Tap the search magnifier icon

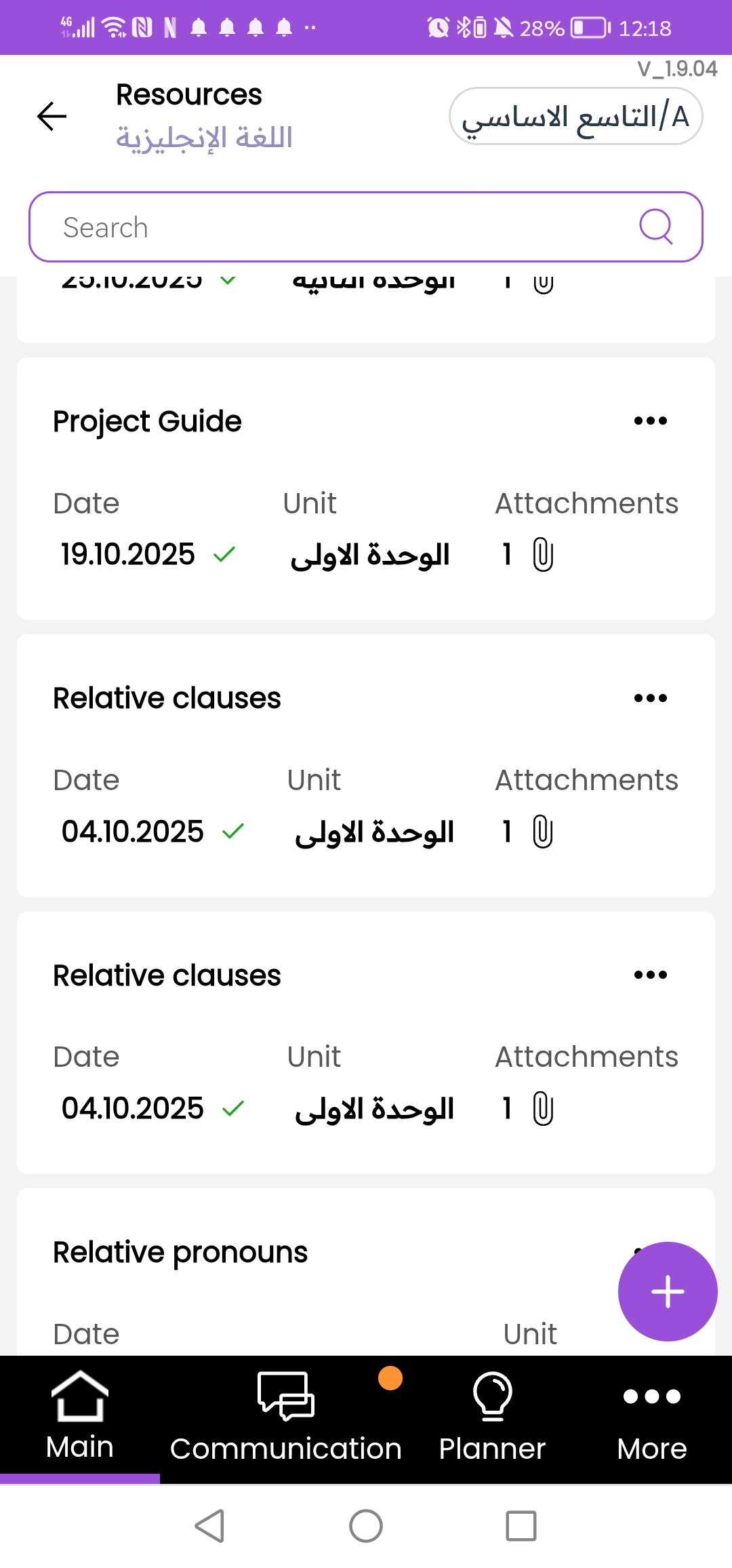655,227
